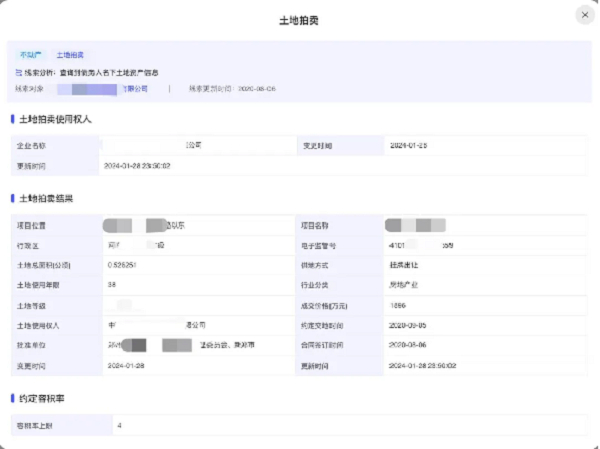This screenshot has height=449, width=600.
Task: Select the 变更日期 value 2024-01-28
Action: [408, 146]
